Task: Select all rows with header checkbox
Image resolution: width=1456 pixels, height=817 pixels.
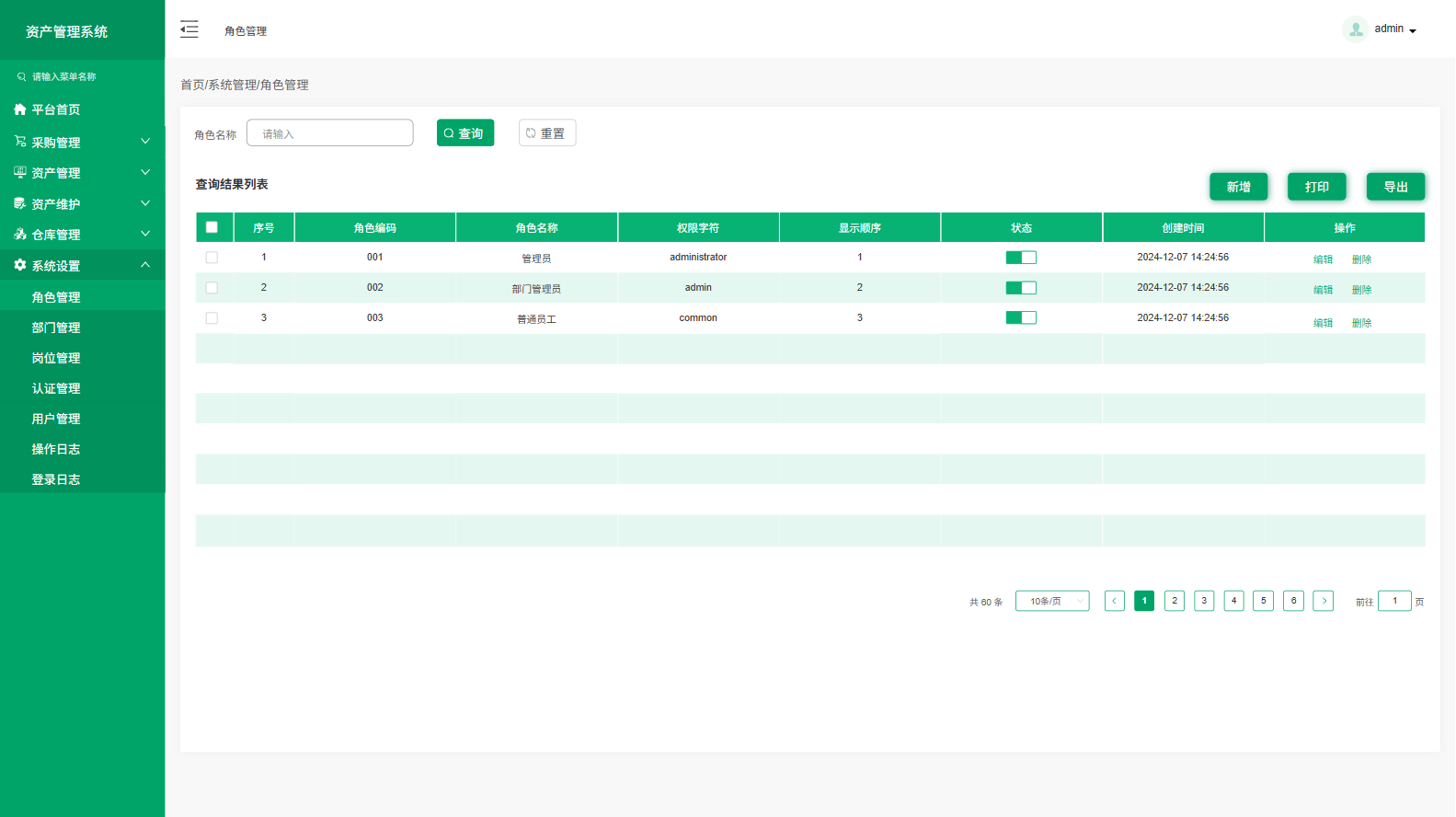Action: 212,227
